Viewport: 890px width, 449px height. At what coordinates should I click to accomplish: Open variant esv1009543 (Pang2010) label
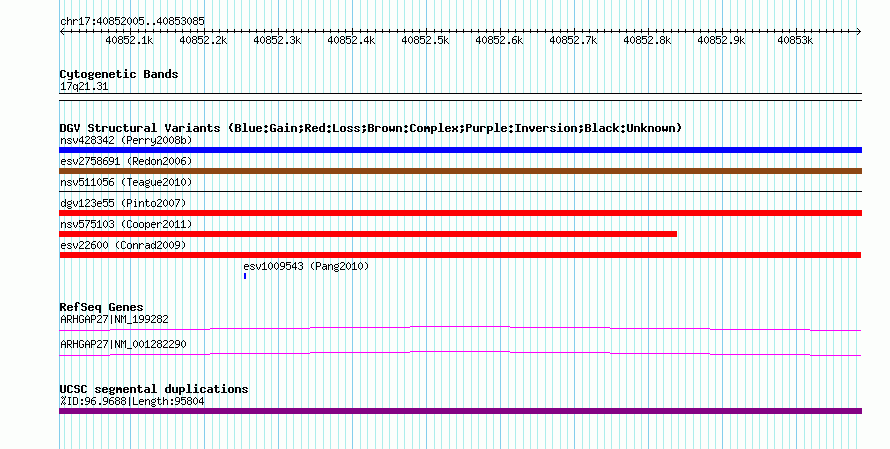(306, 266)
